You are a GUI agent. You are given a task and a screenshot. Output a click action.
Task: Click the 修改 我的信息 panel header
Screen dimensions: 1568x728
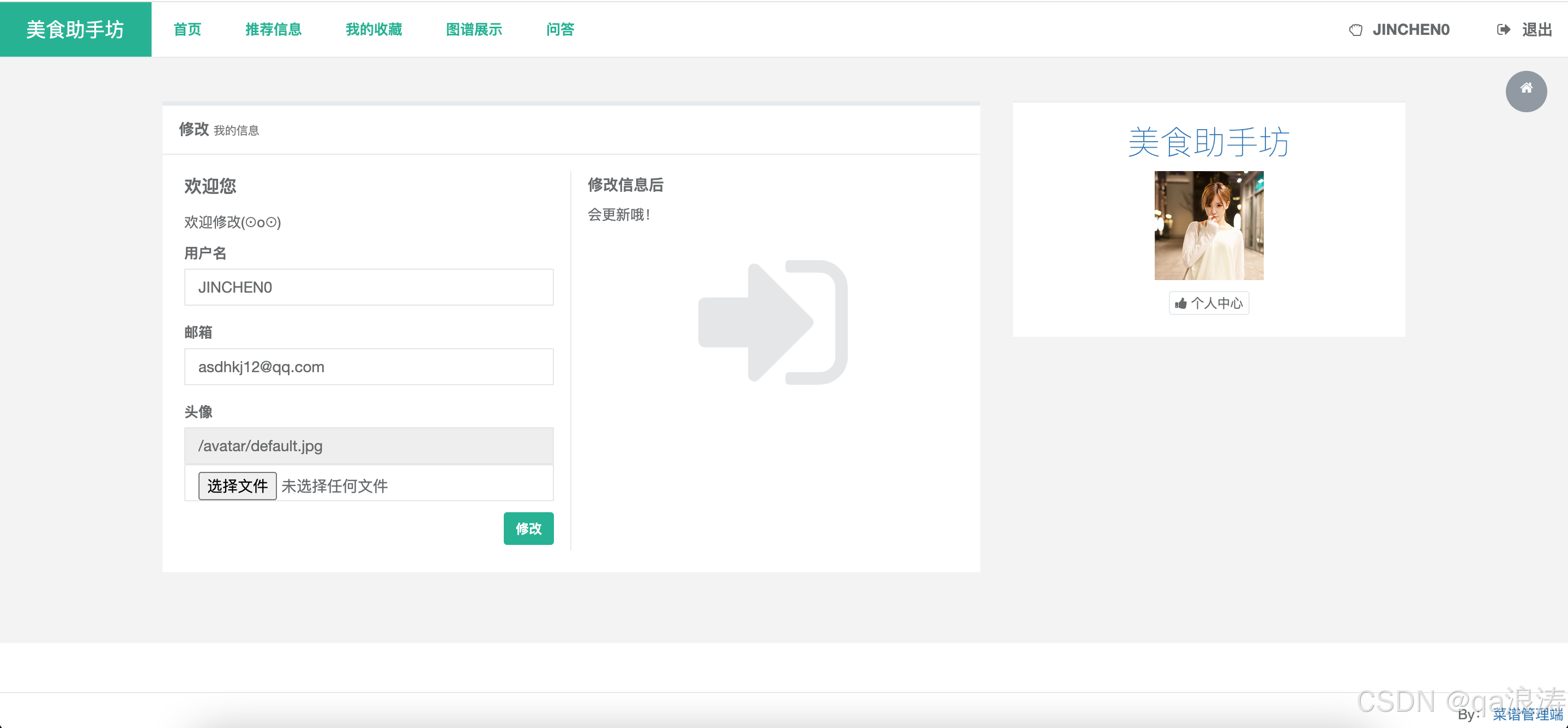coord(571,130)
